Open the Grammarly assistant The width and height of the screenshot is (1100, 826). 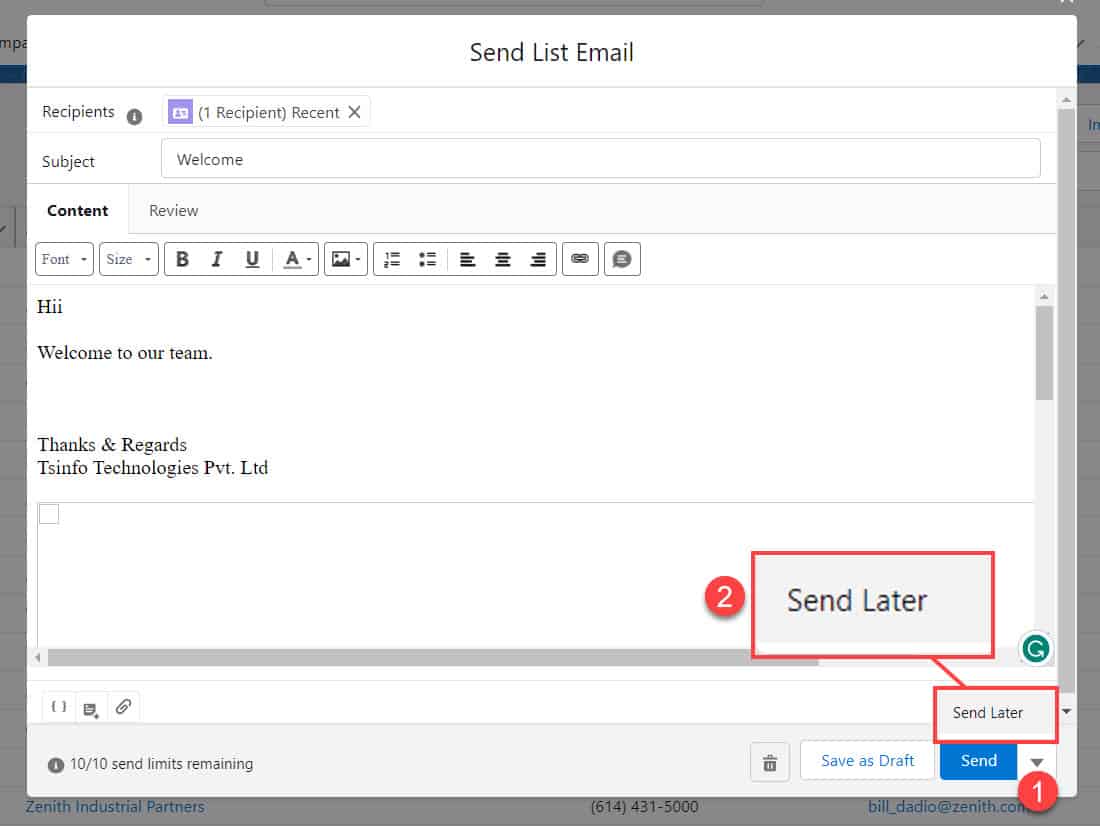tap(1035, 649)
